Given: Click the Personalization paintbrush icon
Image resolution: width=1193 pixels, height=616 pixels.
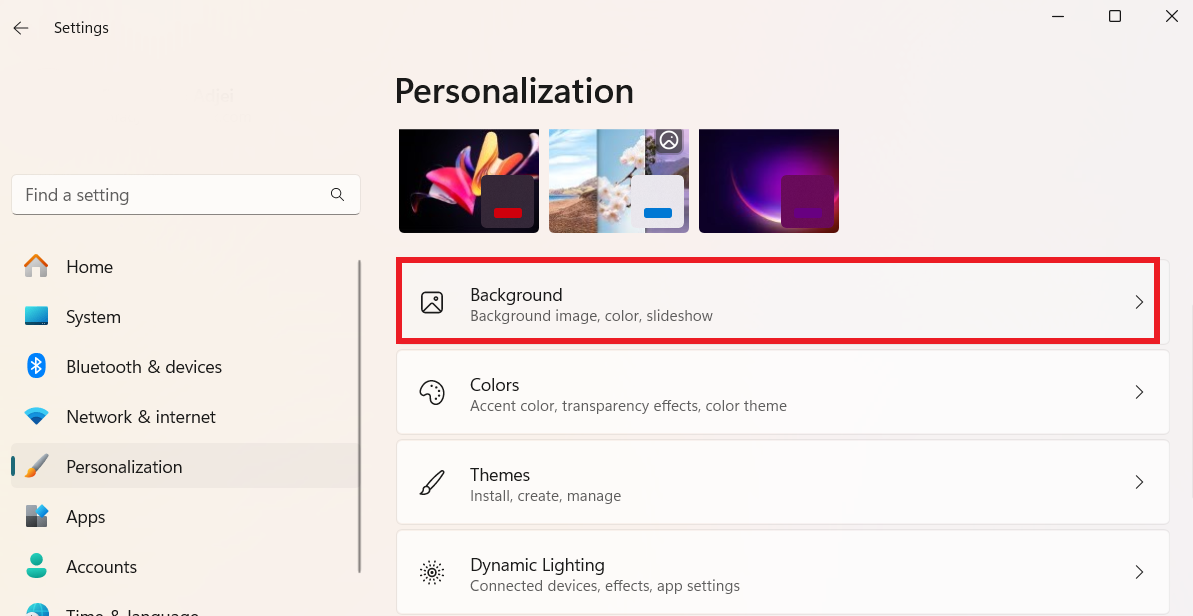Looking at the screenshot, I should click(x=36, y=466).
